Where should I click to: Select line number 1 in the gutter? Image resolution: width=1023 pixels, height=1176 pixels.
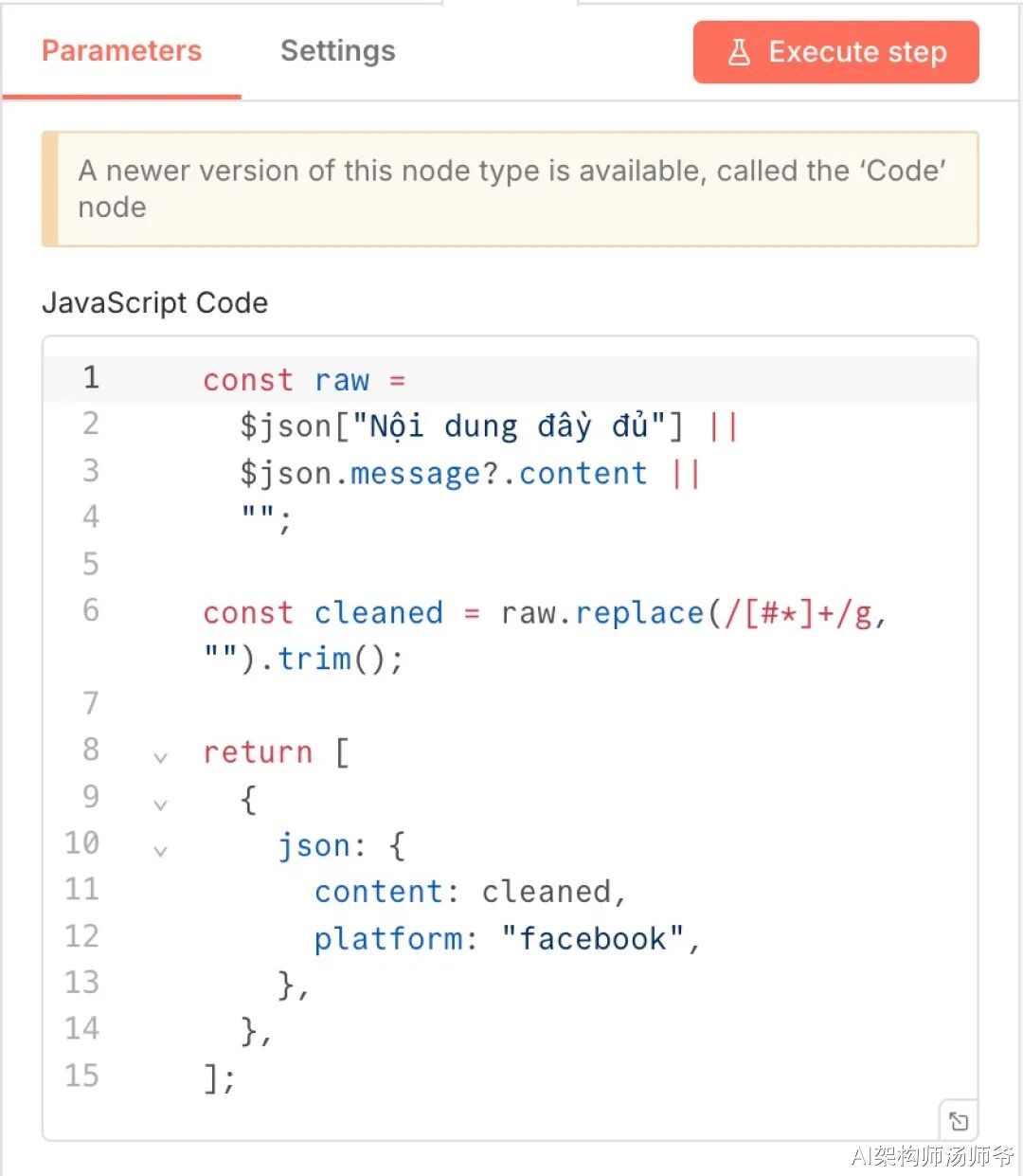click(90, 378)
